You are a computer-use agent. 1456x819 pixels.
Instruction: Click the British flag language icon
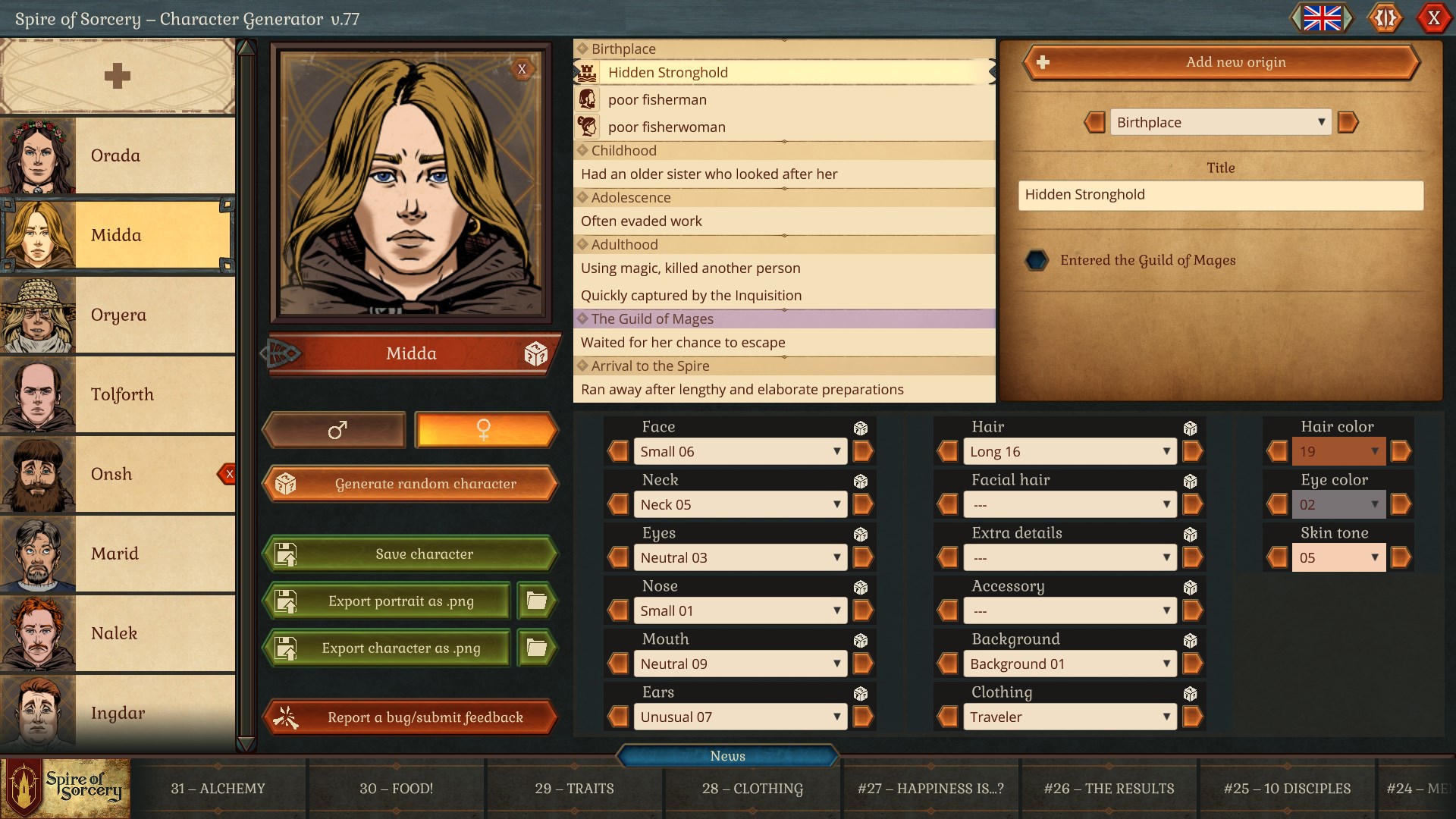point(1324,18)
